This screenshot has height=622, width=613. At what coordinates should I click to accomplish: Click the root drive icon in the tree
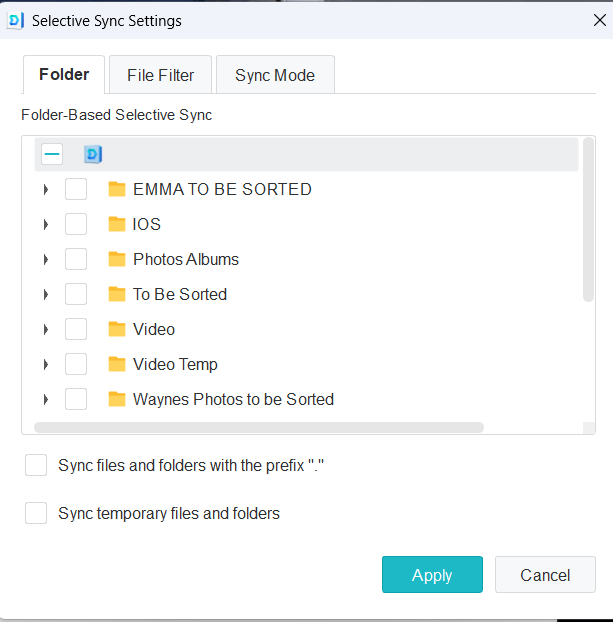tap(93, 154)
